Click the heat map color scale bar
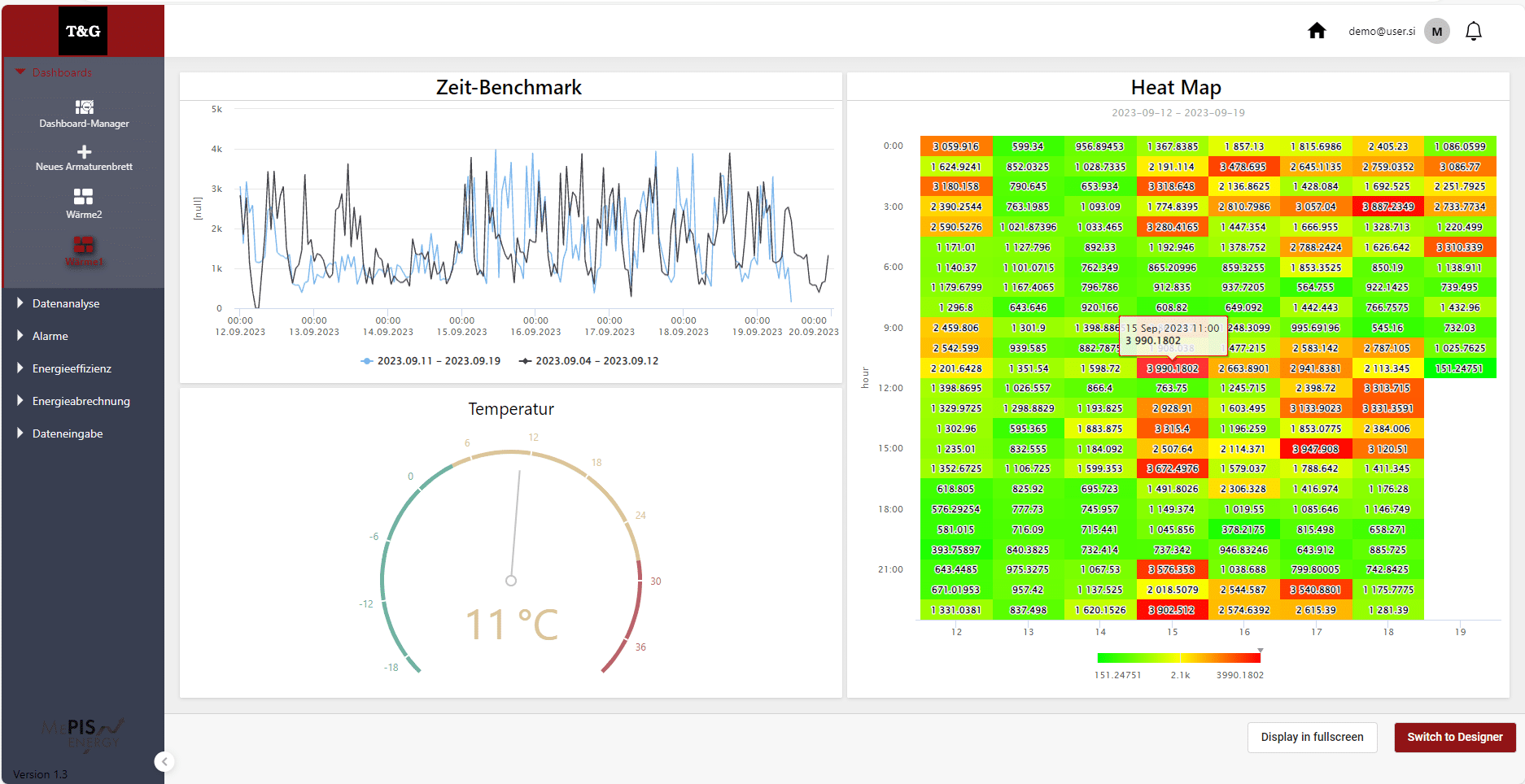 (x=1178, y=658)
